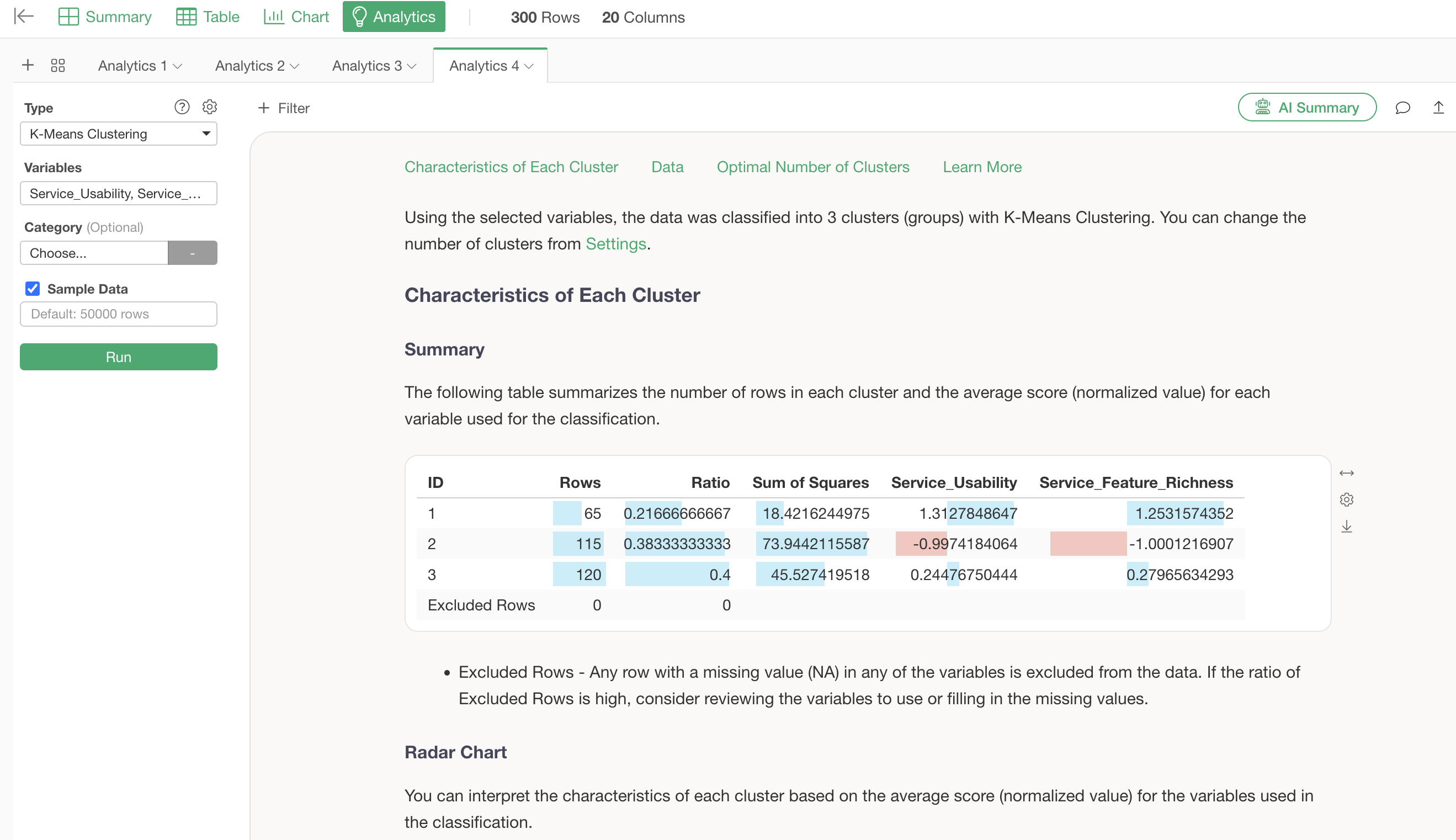Download the summary table data
Image resolution: width=1456 pixels, height=840 pixels.
tap(1346, 526)
